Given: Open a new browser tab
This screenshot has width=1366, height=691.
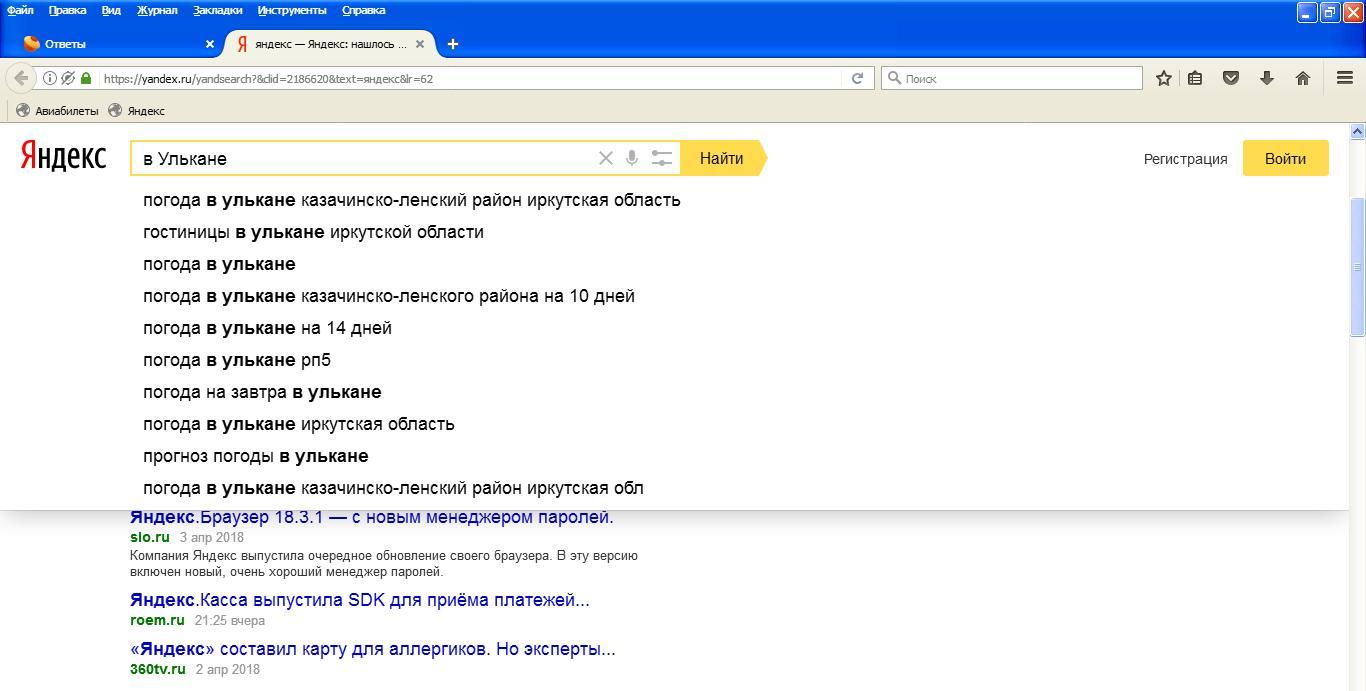Looking at the screenshot, I should tap(452, 44).
